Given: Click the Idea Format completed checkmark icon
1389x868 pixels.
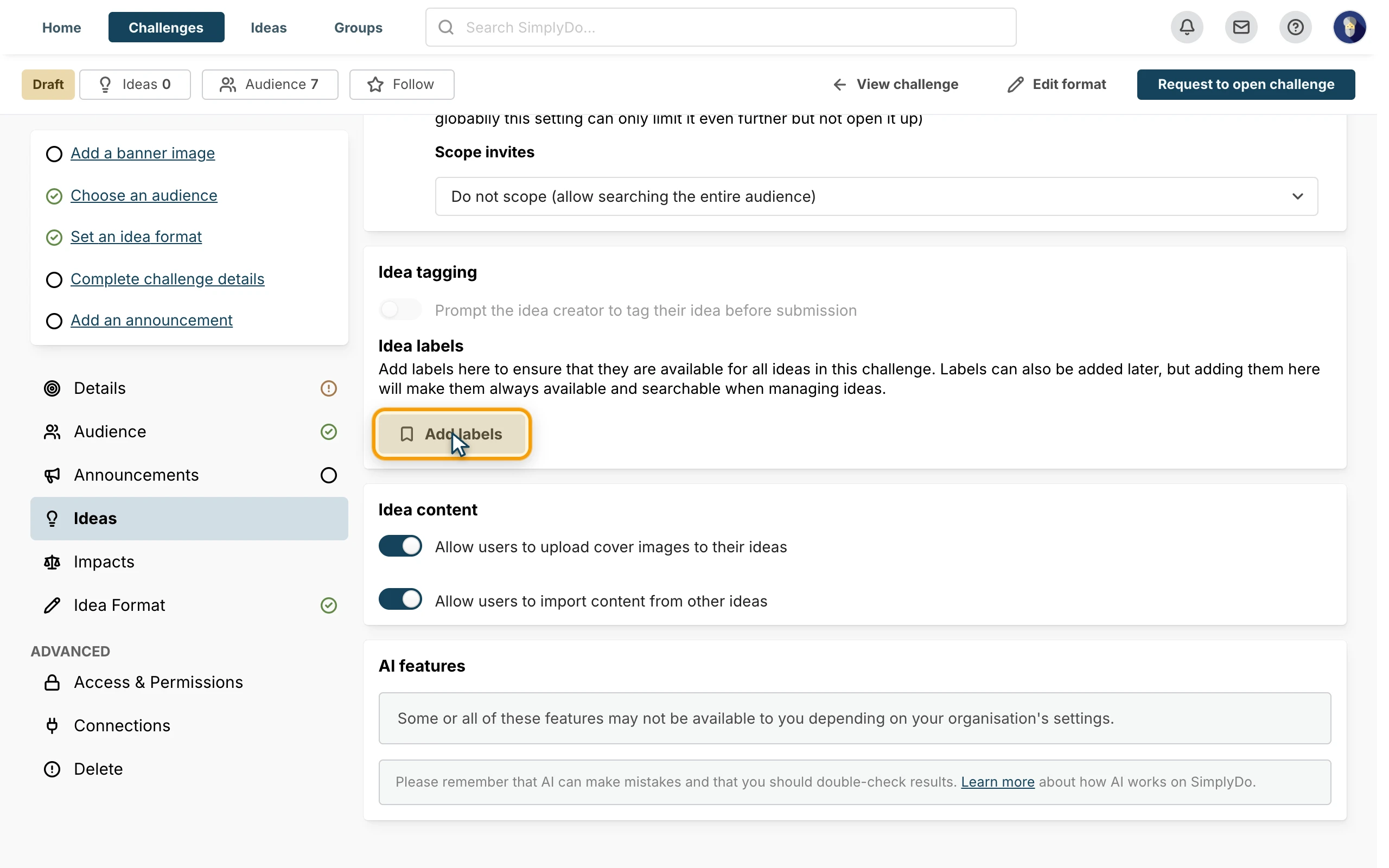Looking at the screenshot, I should click(x=328, y=605).
